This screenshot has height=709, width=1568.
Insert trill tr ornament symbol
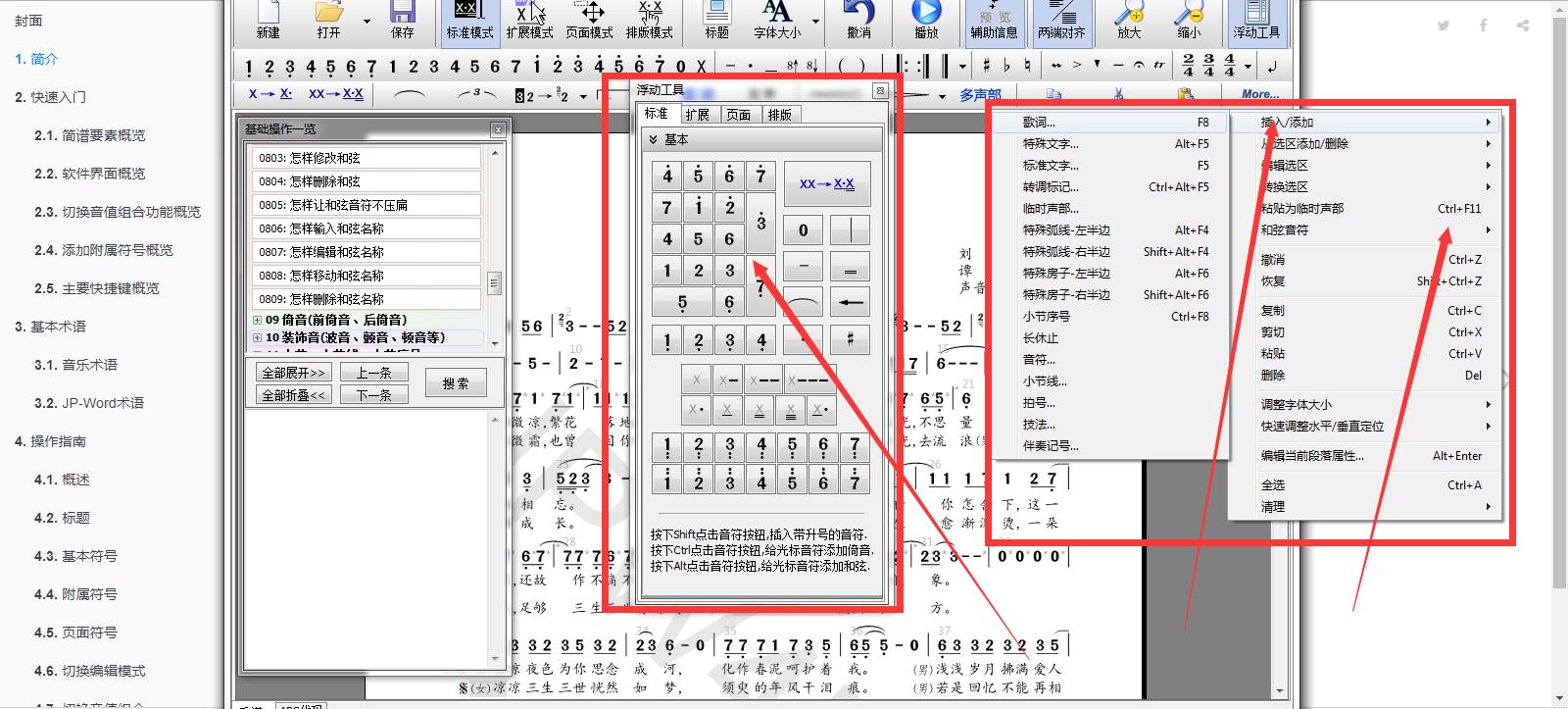tap(1159, 66)
